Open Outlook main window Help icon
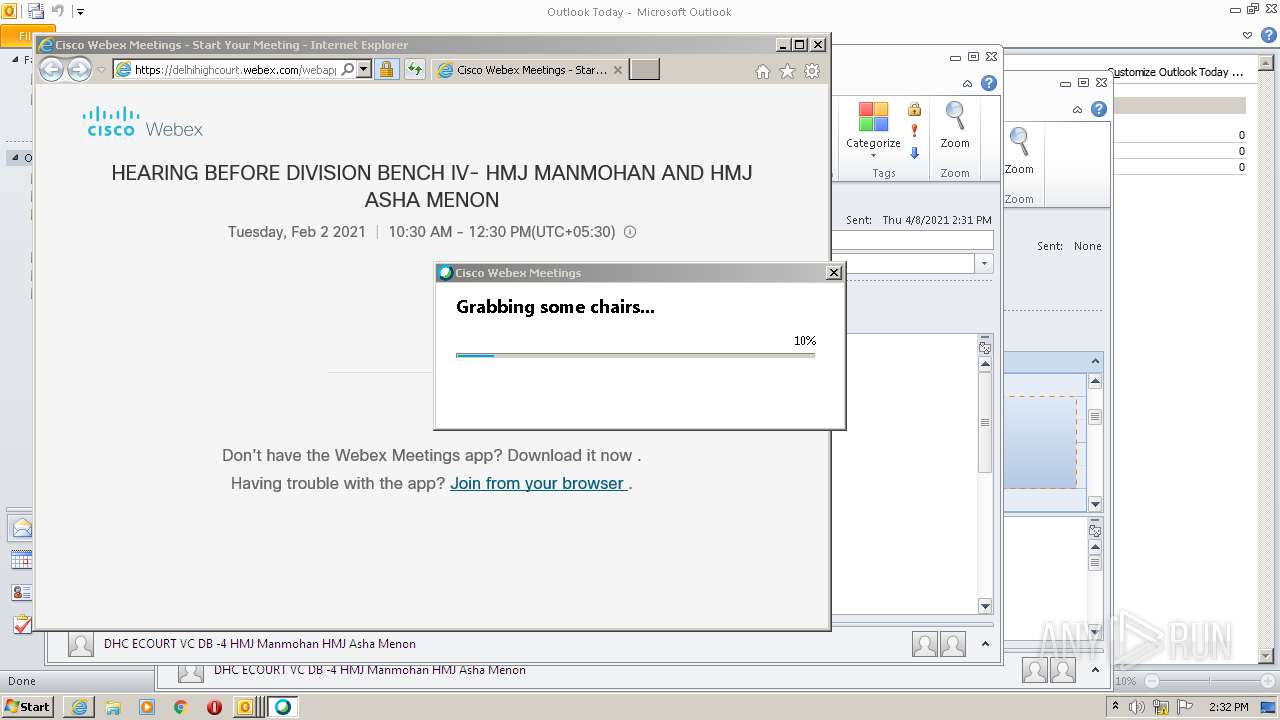Screen dimensions: 1280x720 tap(1267, 35)
